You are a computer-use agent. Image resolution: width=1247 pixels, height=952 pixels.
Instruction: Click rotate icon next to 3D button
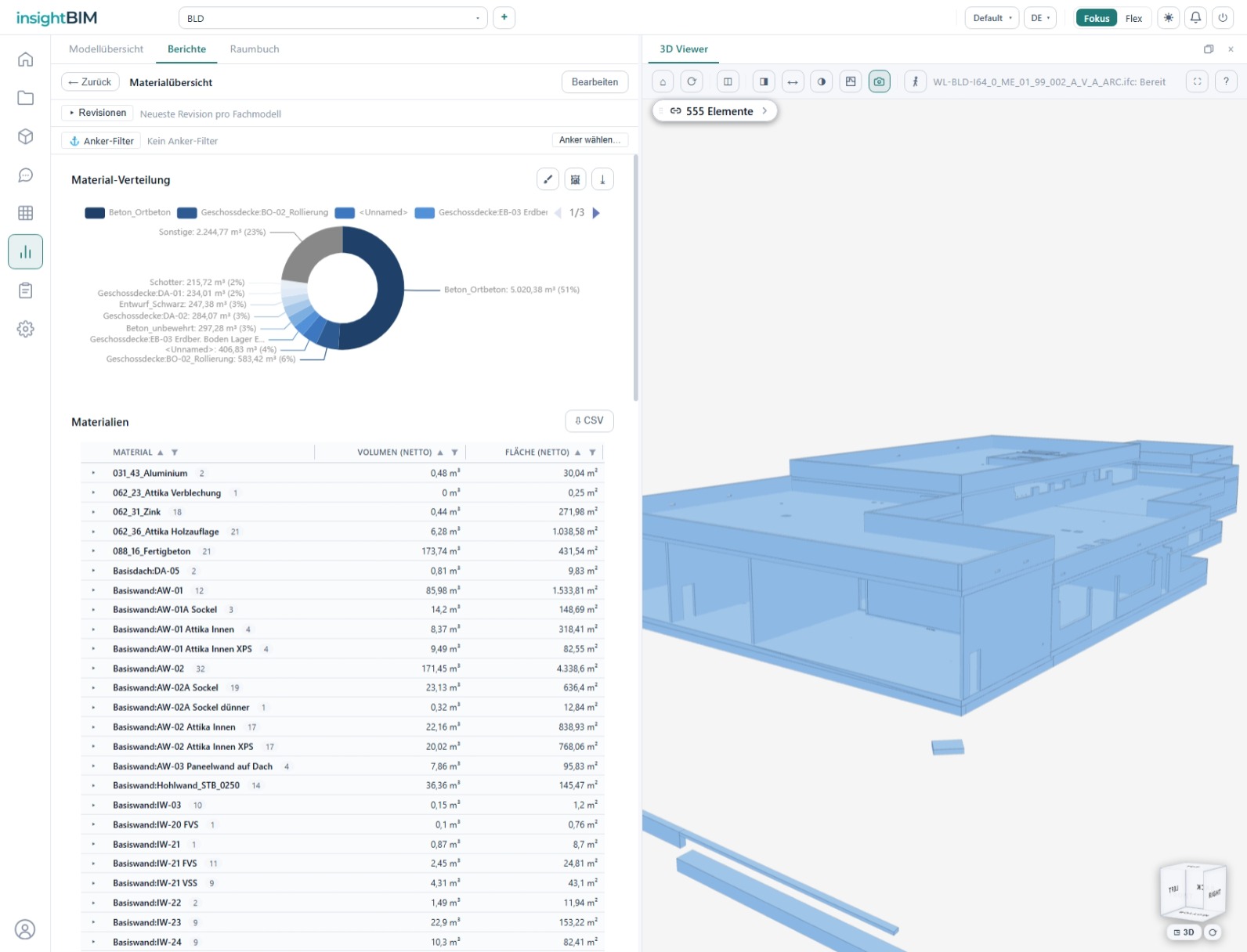coord(1213,932)
